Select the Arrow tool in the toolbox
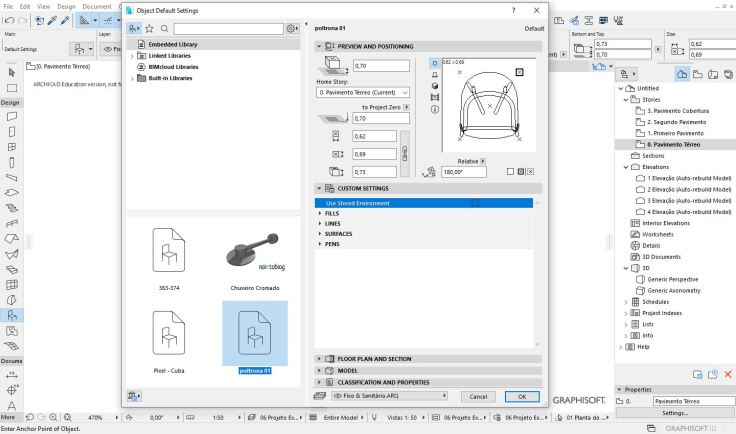The width and height of the screenshot is (736, 434). [x=12, y=72]
